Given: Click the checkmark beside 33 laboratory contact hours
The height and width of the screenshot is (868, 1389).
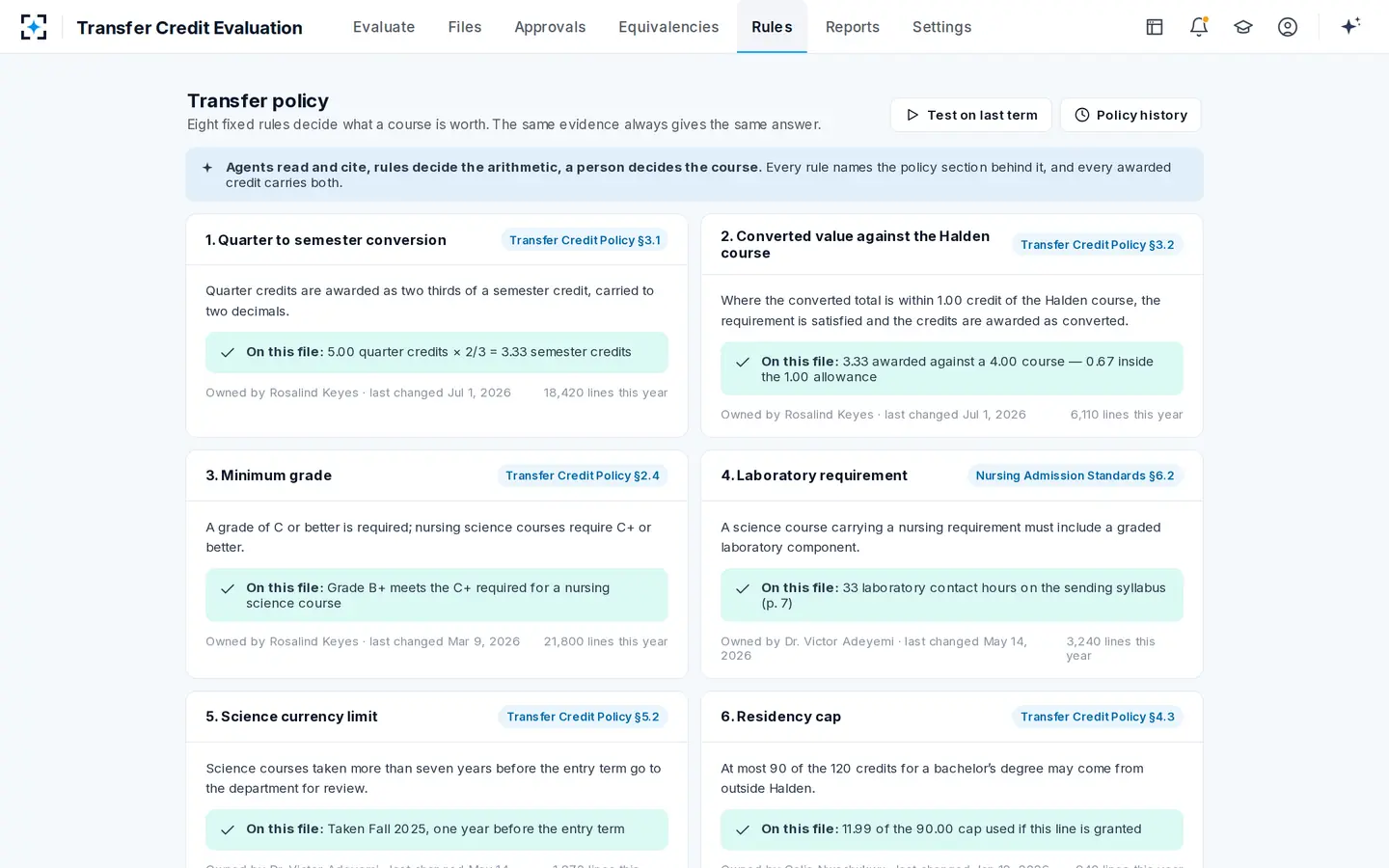Looking at the screenshot, I should click(743, 589).
